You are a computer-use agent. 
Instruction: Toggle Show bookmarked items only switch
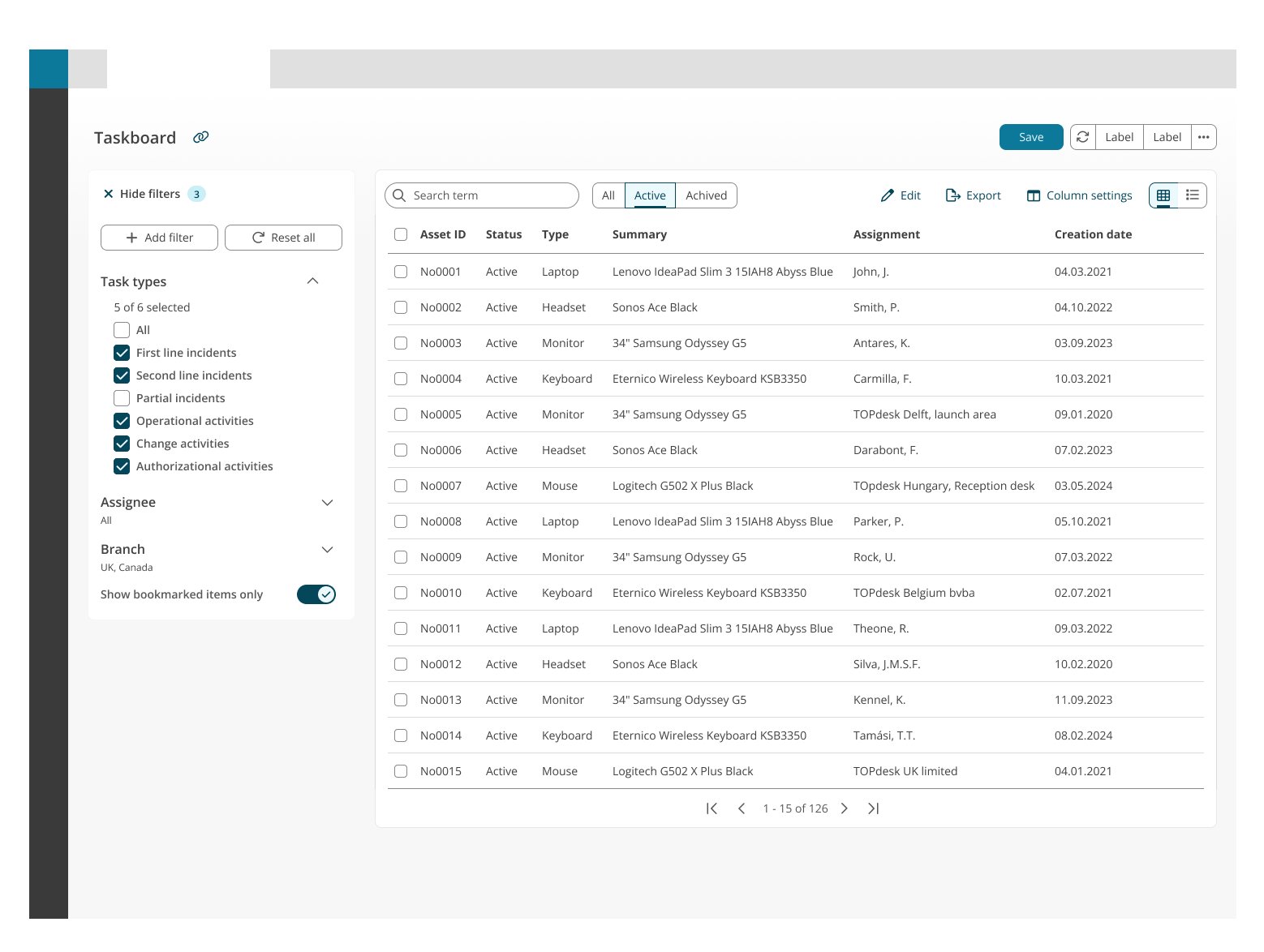click(x=316, y=594)
